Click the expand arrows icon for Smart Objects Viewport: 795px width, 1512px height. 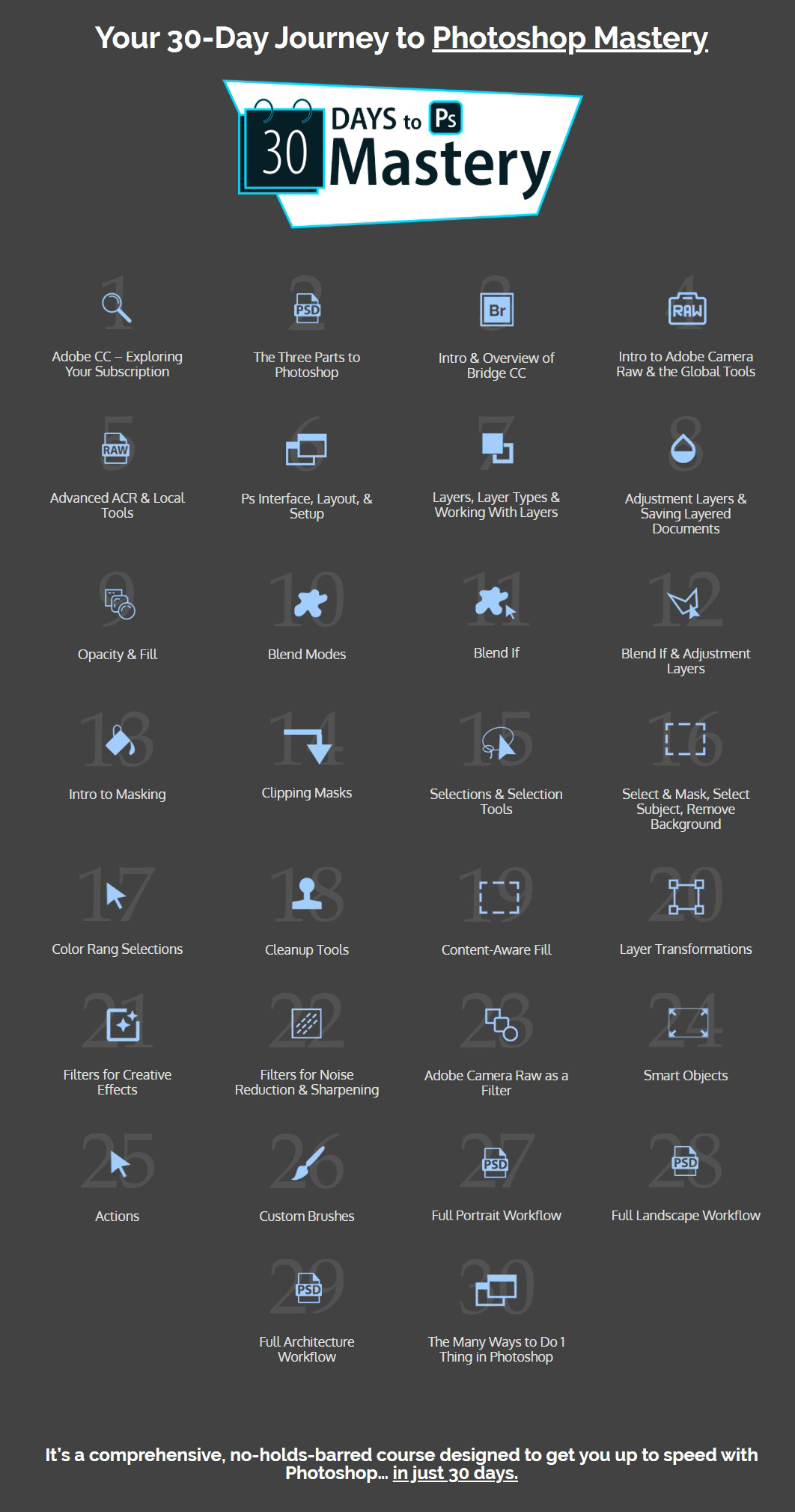[x=688, y=1022]
